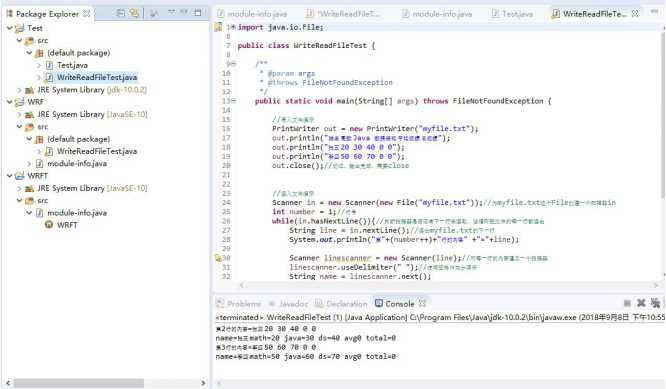This screenshot has width=666, height=389.
Task: Open the Problems view tab
Action: click(x=239, y=304)
